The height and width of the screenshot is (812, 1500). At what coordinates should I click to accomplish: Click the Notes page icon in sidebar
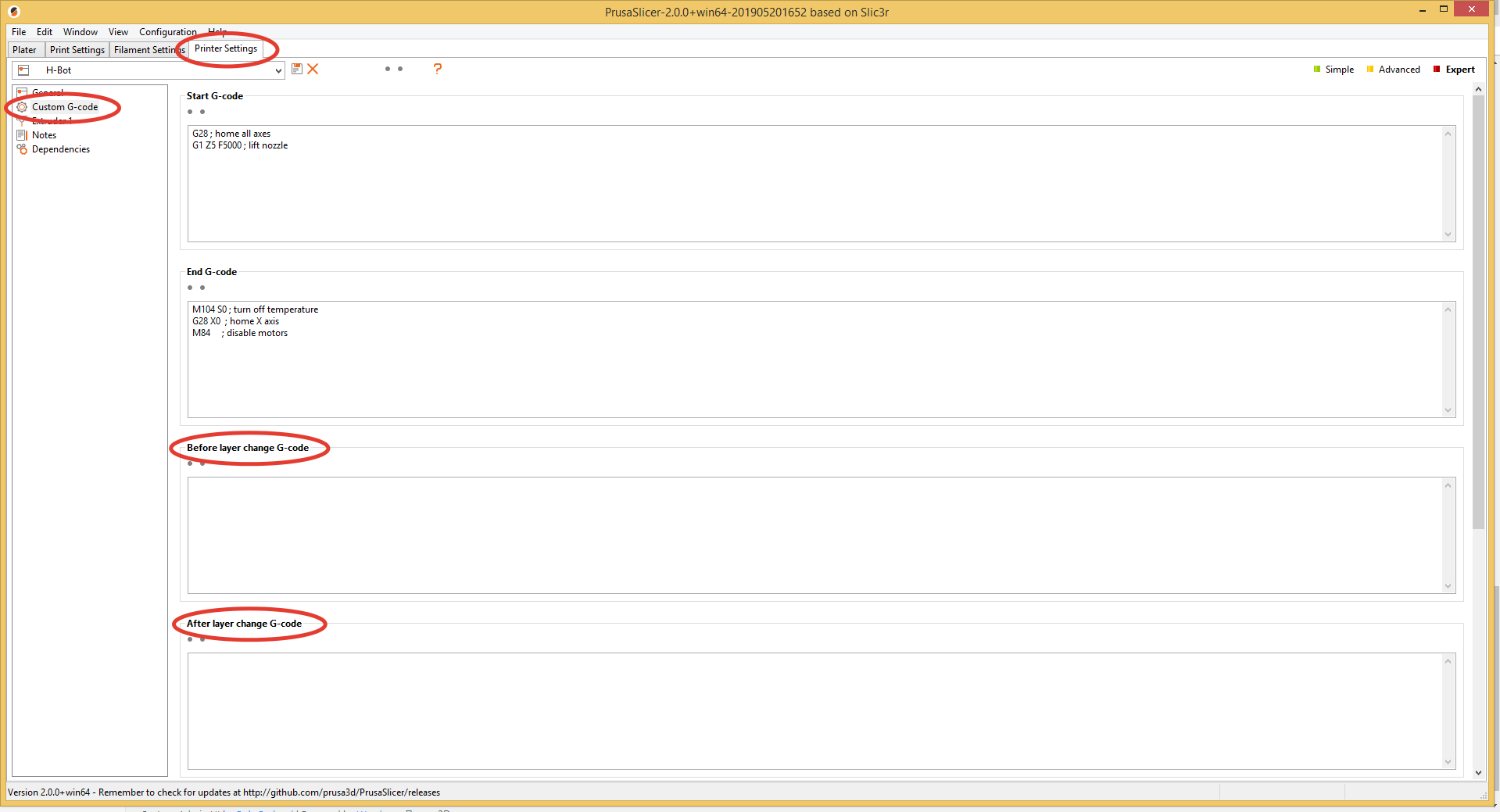coord(22,135)
